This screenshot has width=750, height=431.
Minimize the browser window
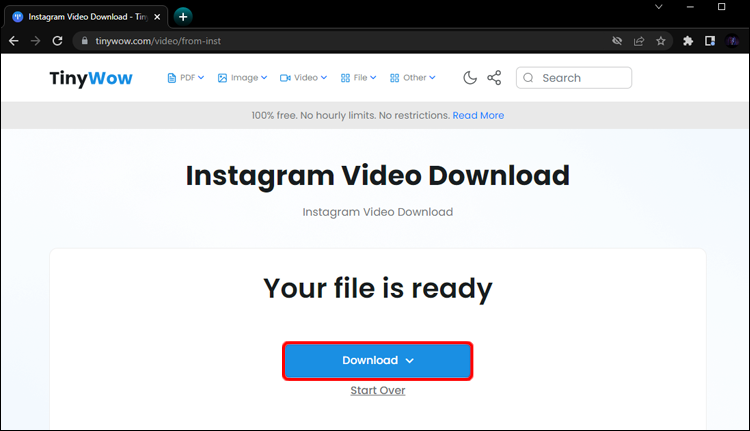click(x=690, y=7)
